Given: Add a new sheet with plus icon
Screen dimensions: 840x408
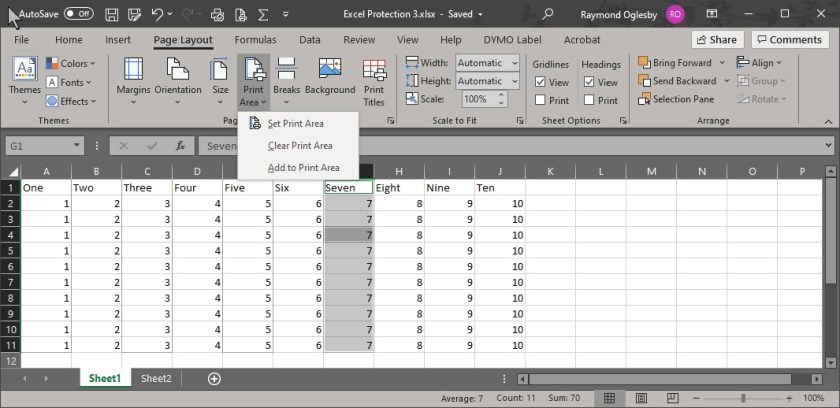Looking at the screenshot, I should coord(214,379).
